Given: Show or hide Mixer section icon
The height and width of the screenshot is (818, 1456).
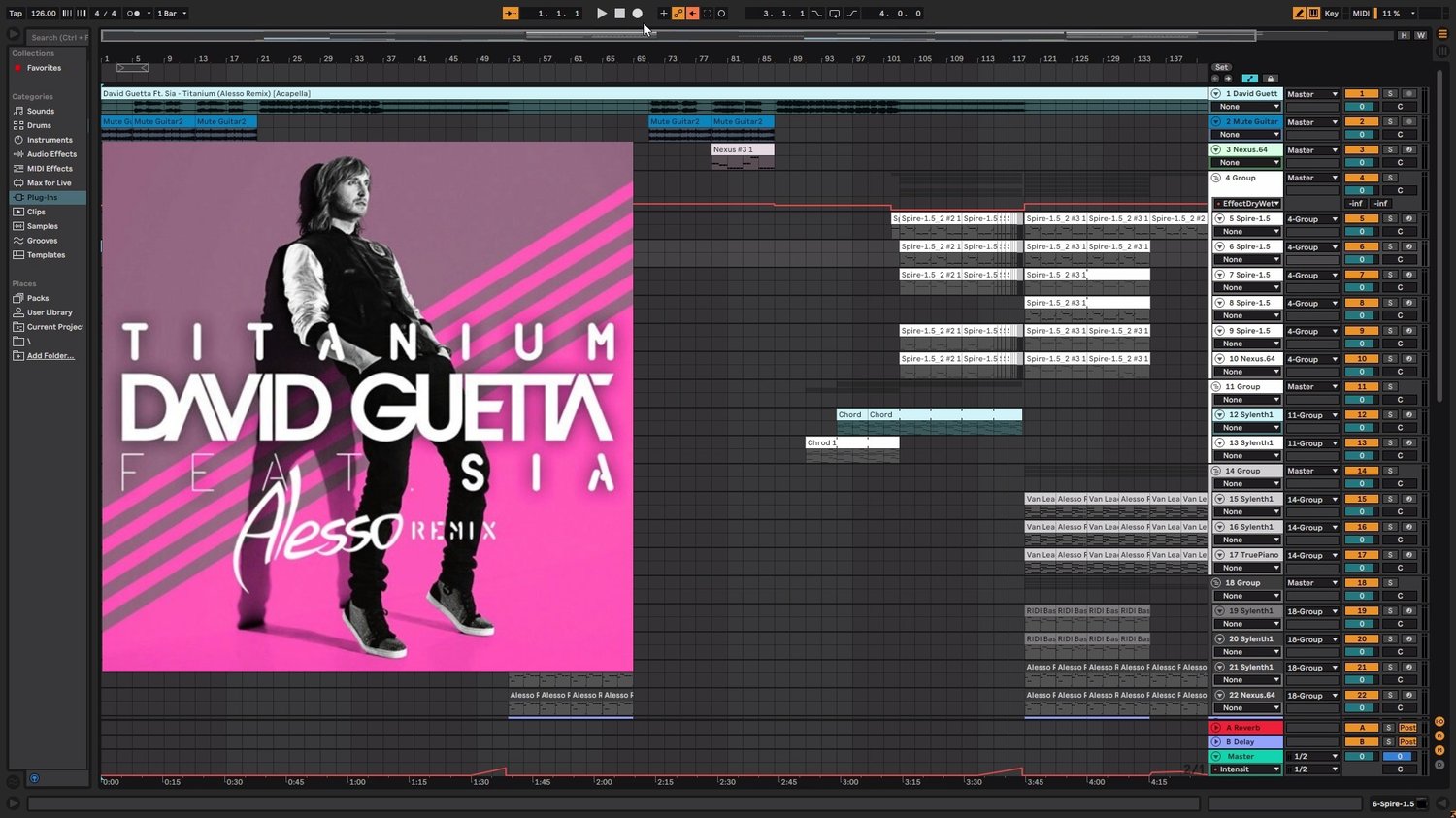Looking at the screenshot, I should 1439,751.
